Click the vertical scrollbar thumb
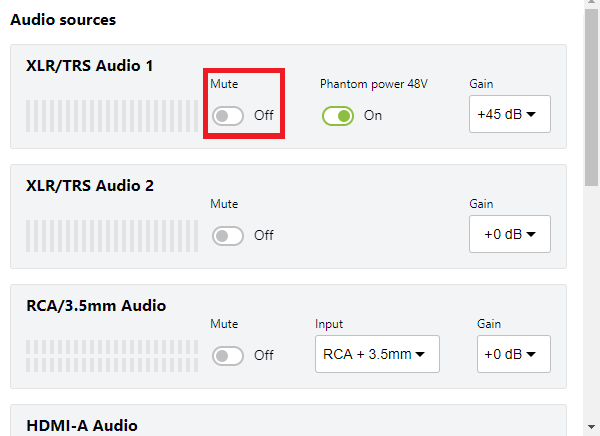Screen dimensions: 600x436 [x=592, y=100]
